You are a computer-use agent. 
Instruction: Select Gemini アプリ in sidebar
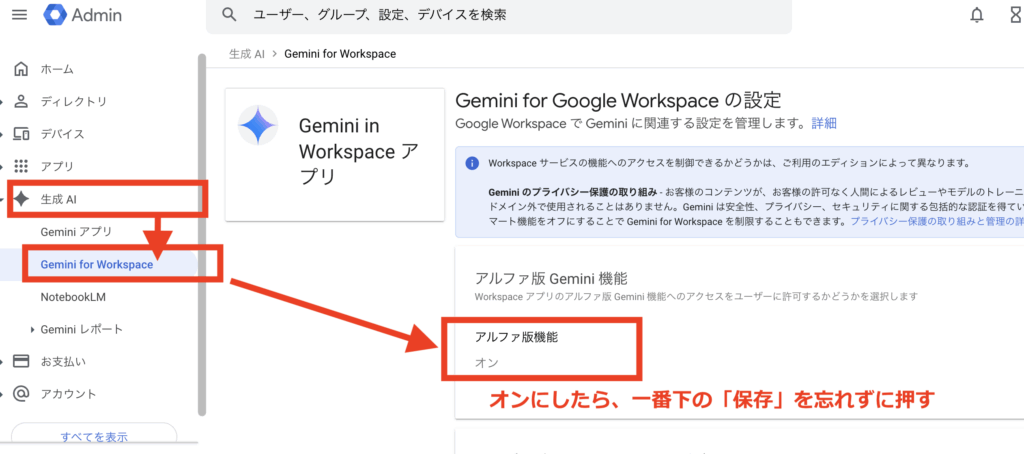coord(76,231)
